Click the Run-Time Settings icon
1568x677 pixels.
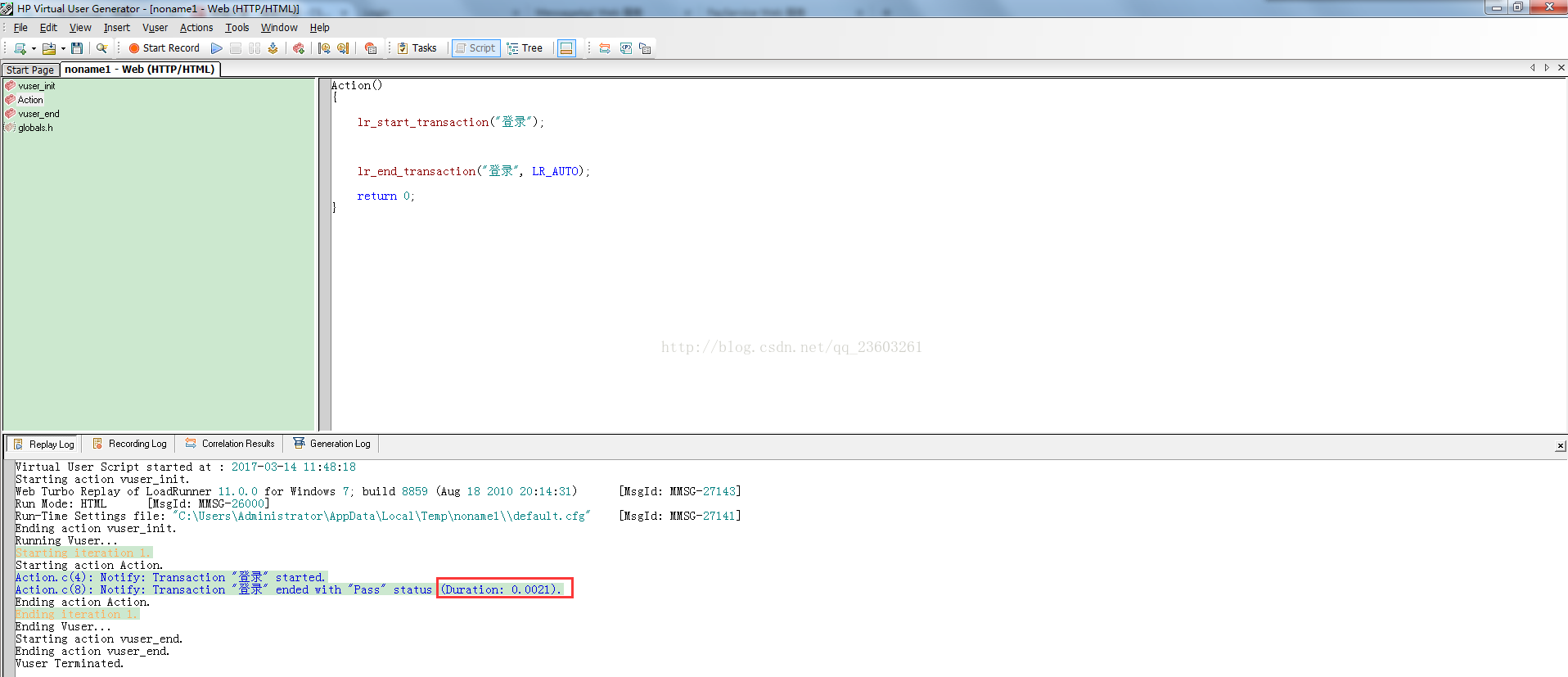click(645, 48)
